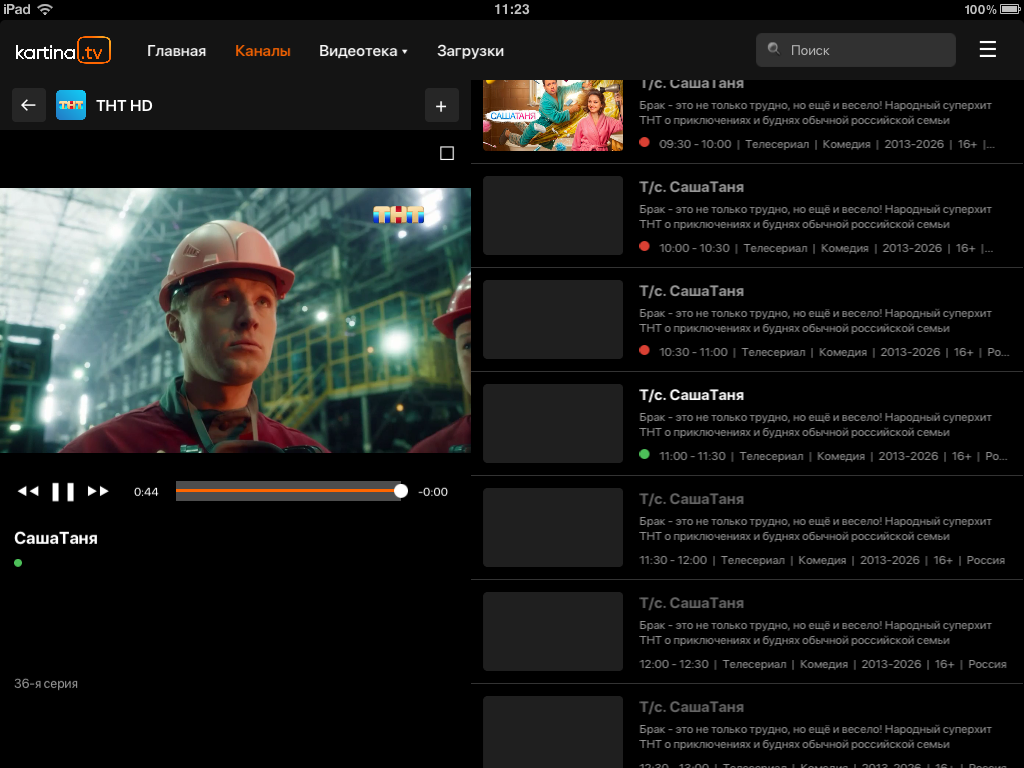Screen dimensions: 1024x768
Task: Fast forward the video playback
Action: (98, 491)
